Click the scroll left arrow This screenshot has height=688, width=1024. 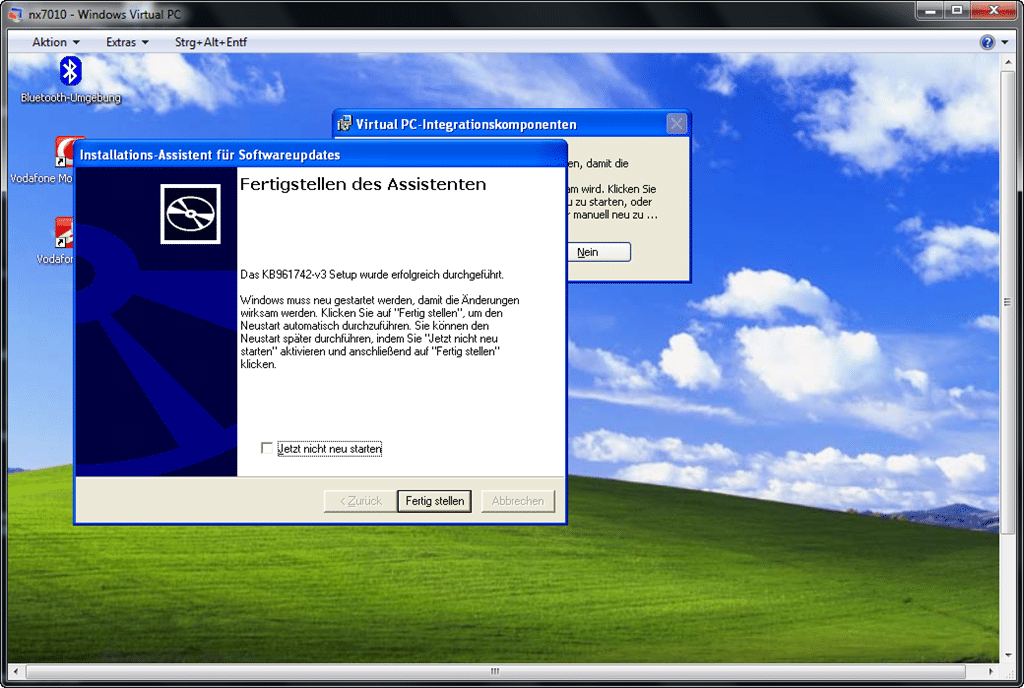[x=16, y=671]
